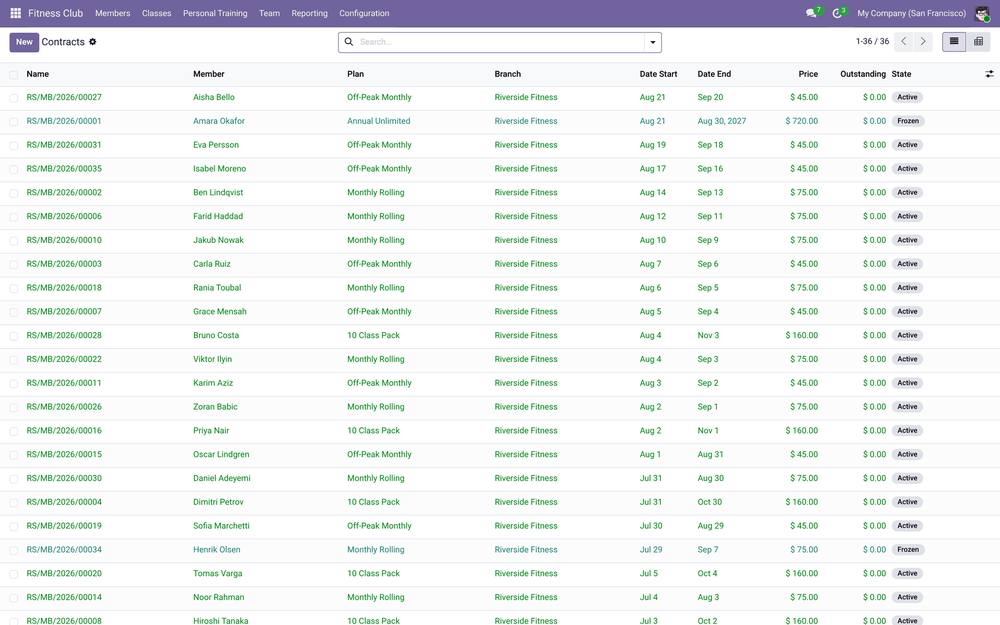
Task: Open contract RS/MB/2026/00011
Action: (x=64, y=383)
